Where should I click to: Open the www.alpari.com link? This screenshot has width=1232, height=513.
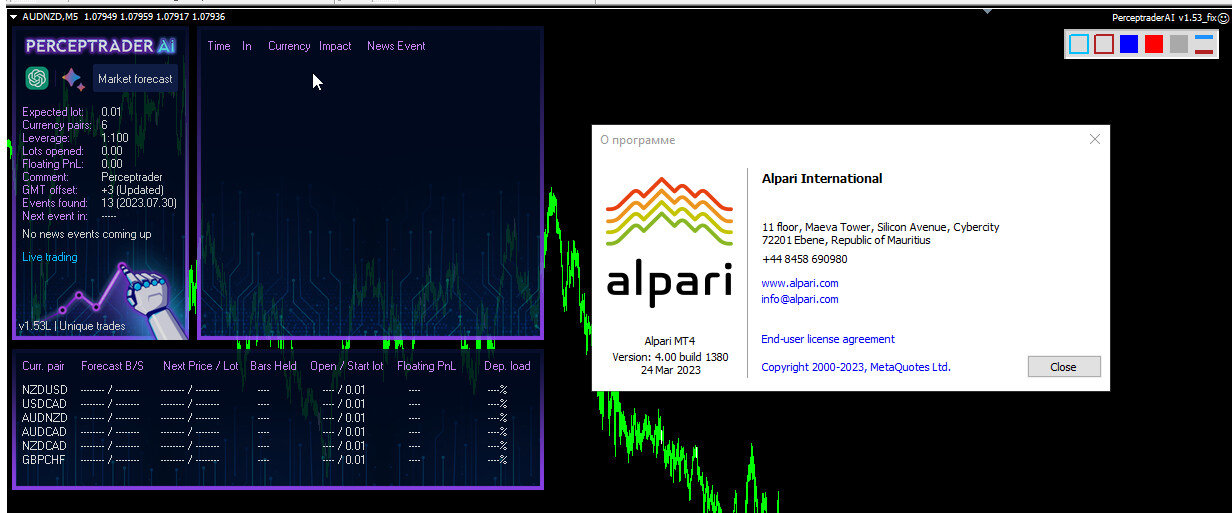point(800,283)
